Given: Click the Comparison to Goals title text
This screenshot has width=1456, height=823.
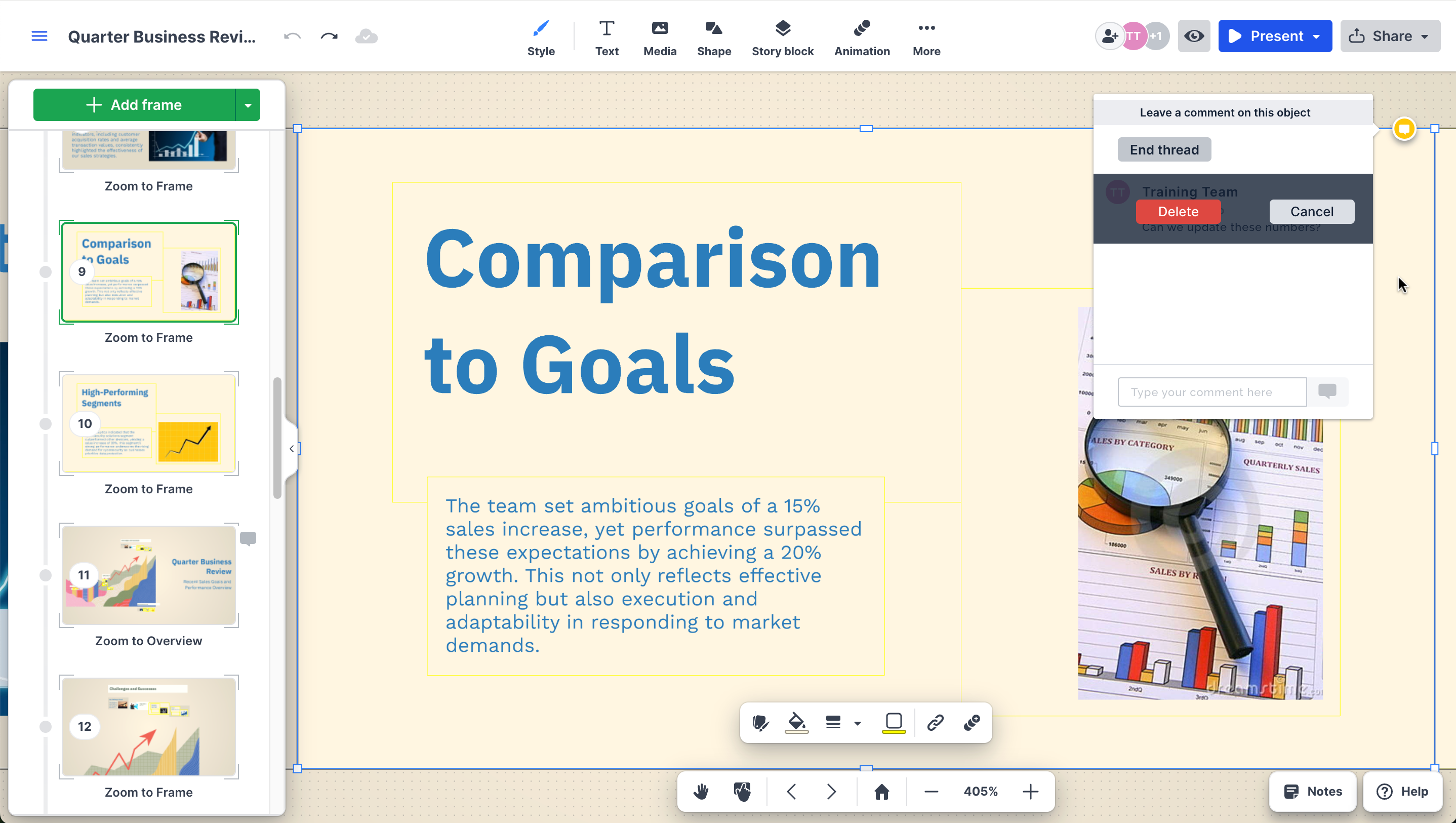Looking at the screenshot, I should click(652, 311).
